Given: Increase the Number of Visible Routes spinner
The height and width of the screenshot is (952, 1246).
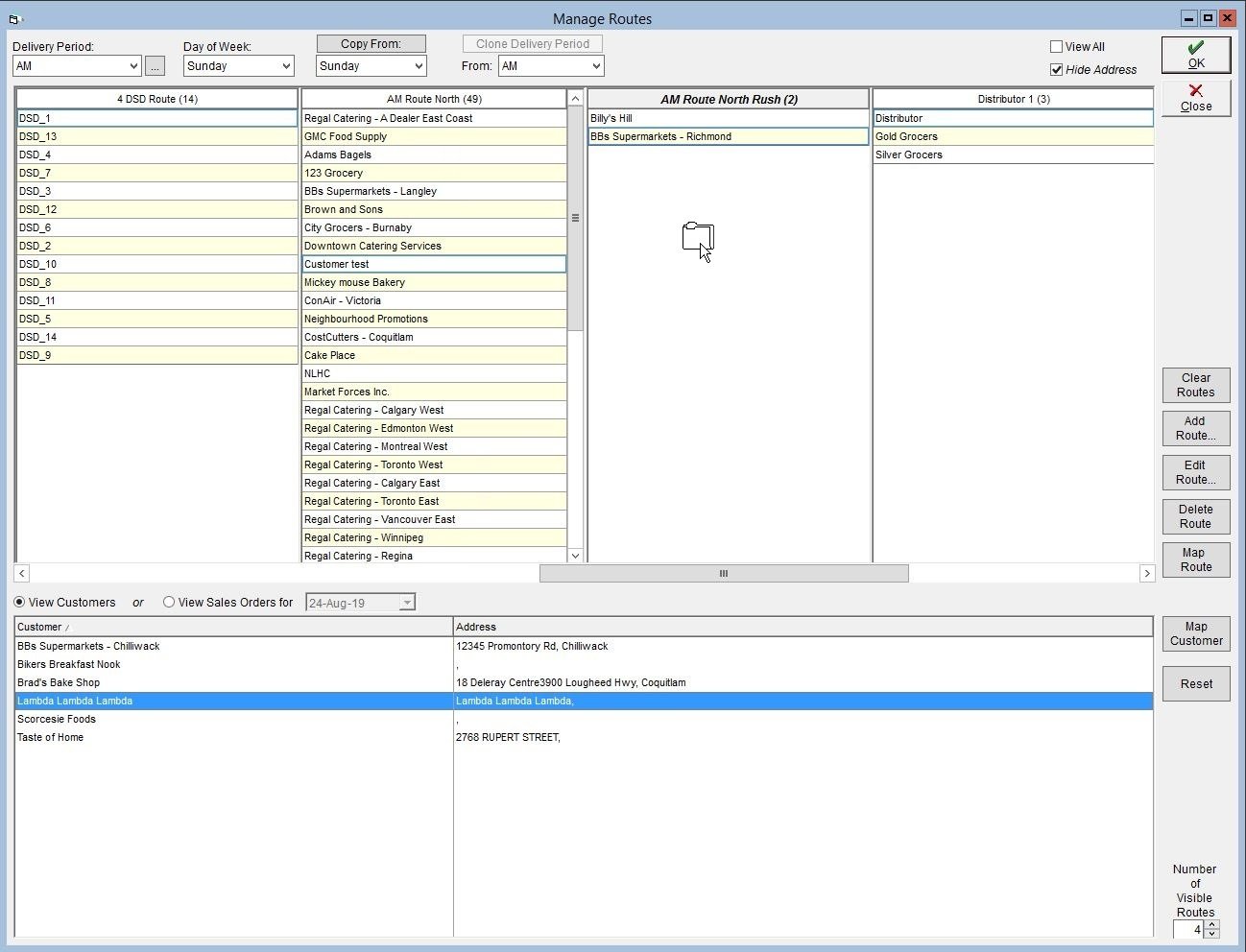Looking at the screenshot, I should [1211, 925].
